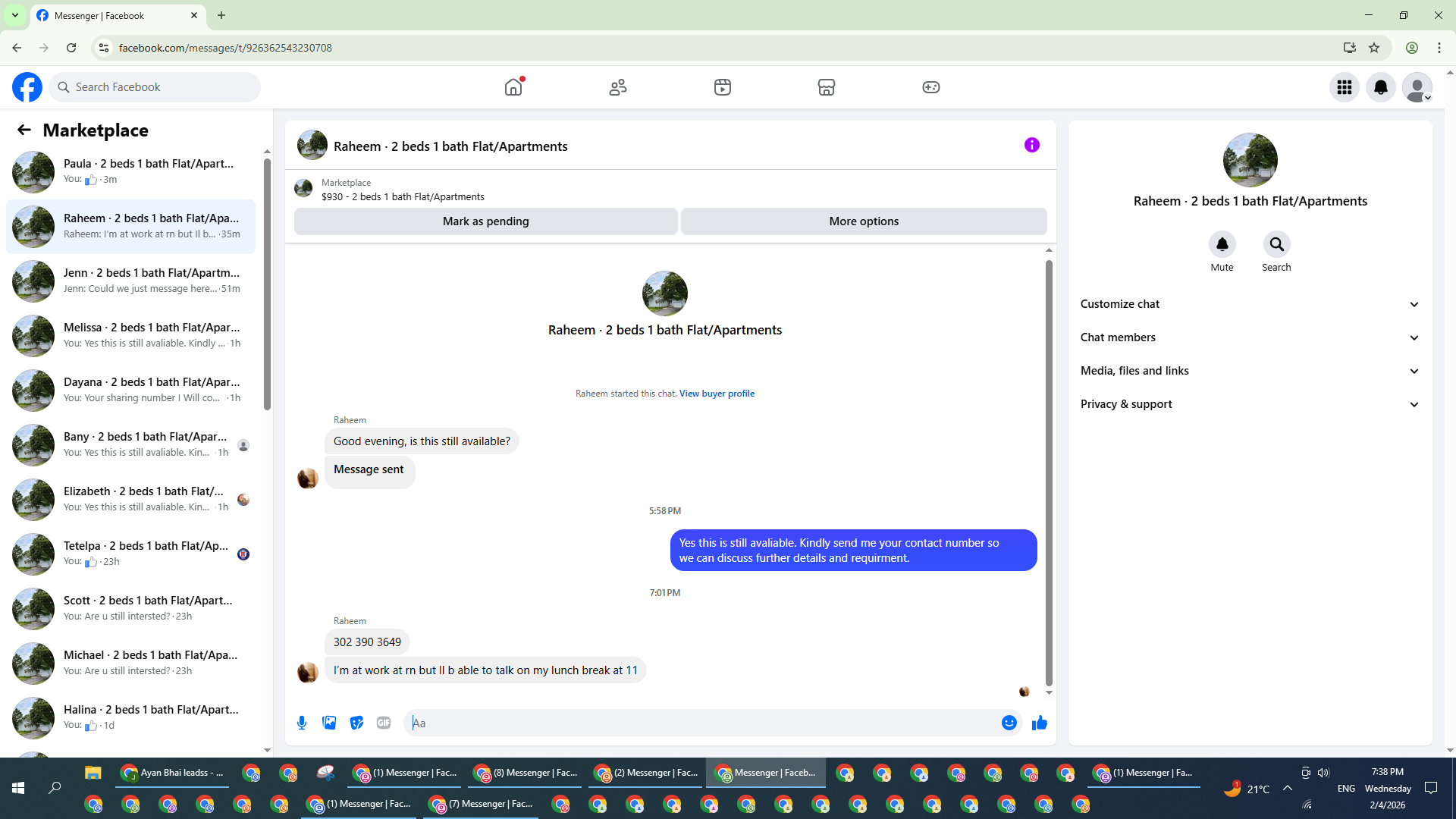Toggle the purple conversation information icon

click(1031, 145)
